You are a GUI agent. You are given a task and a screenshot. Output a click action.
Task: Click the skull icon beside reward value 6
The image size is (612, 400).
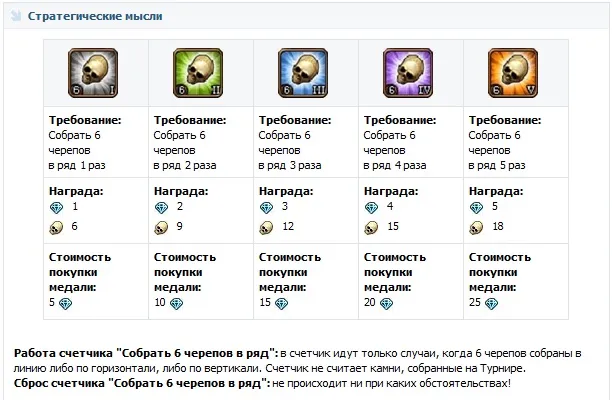point(56,227)
